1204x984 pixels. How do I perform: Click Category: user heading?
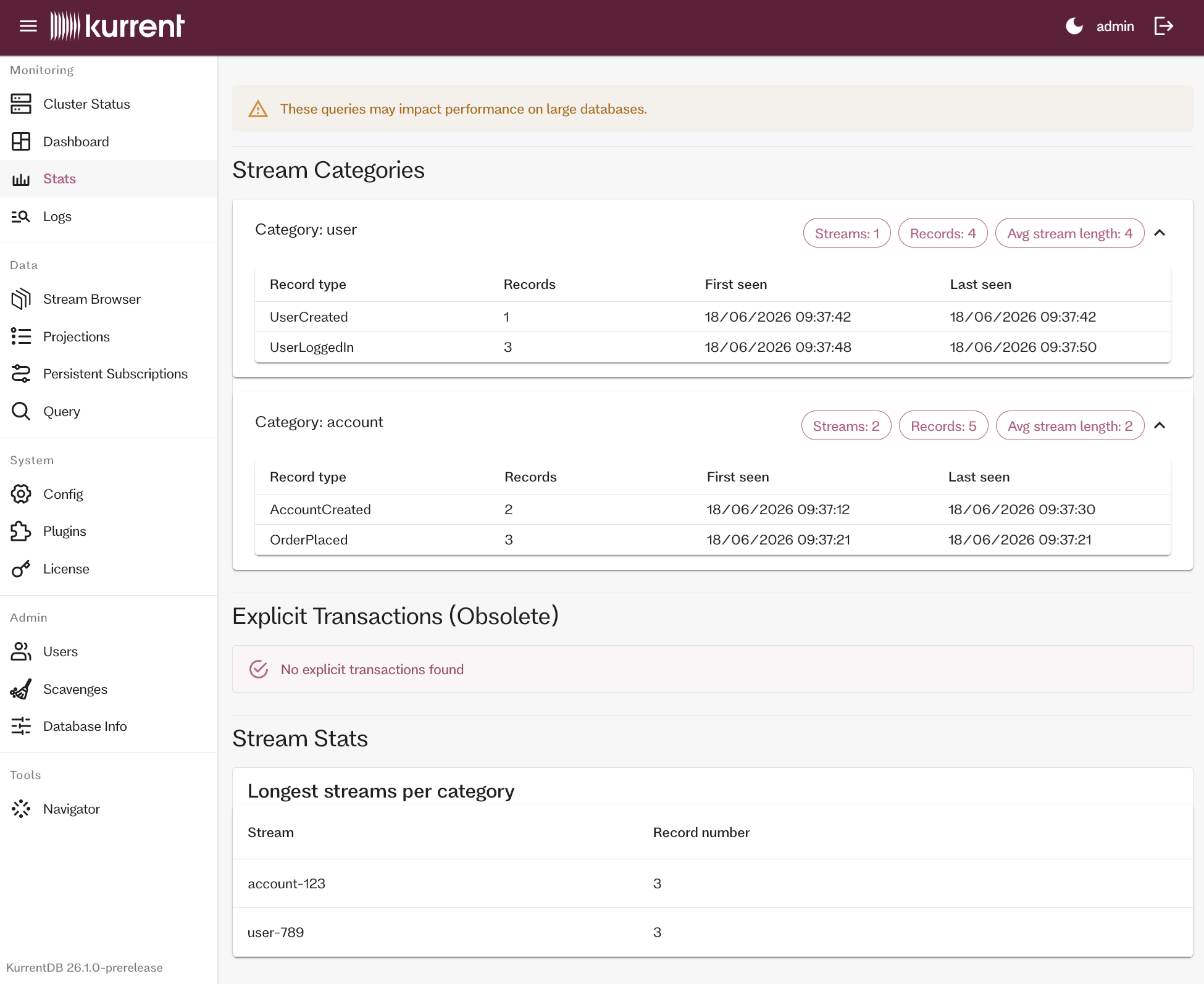coord(306,230)
